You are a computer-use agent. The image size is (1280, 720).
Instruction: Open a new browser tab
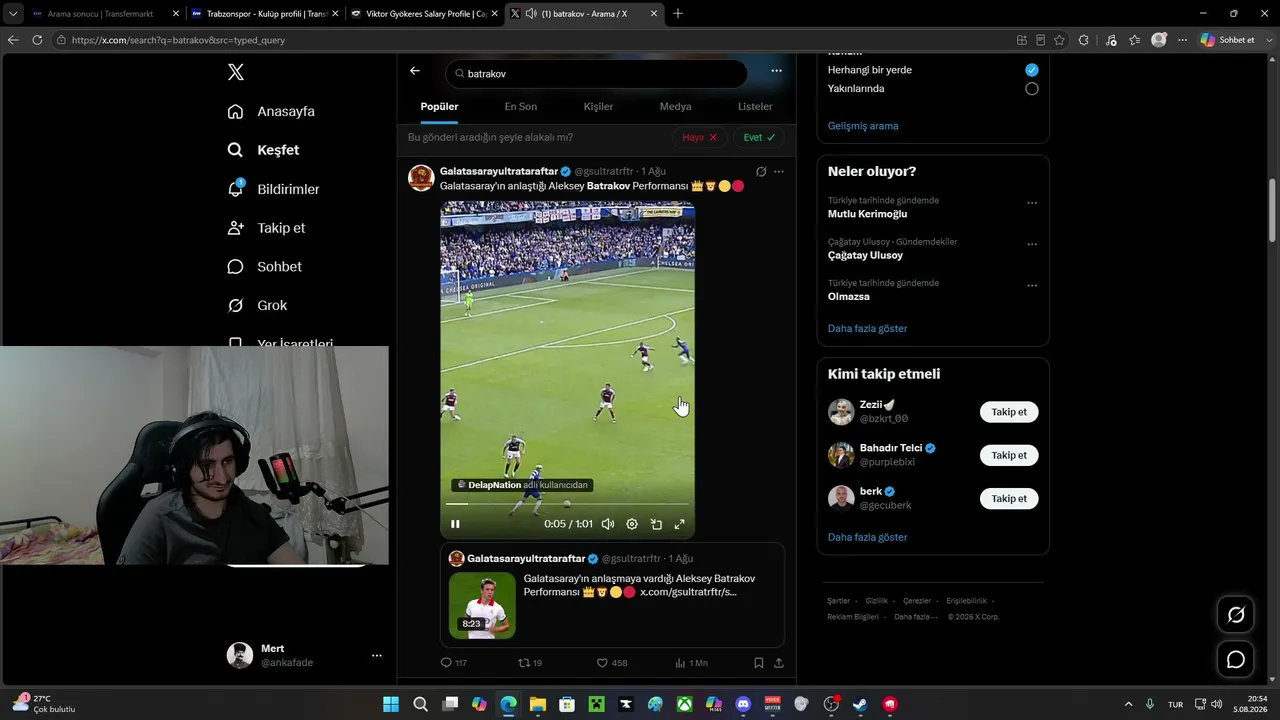[x=678, y=14]
